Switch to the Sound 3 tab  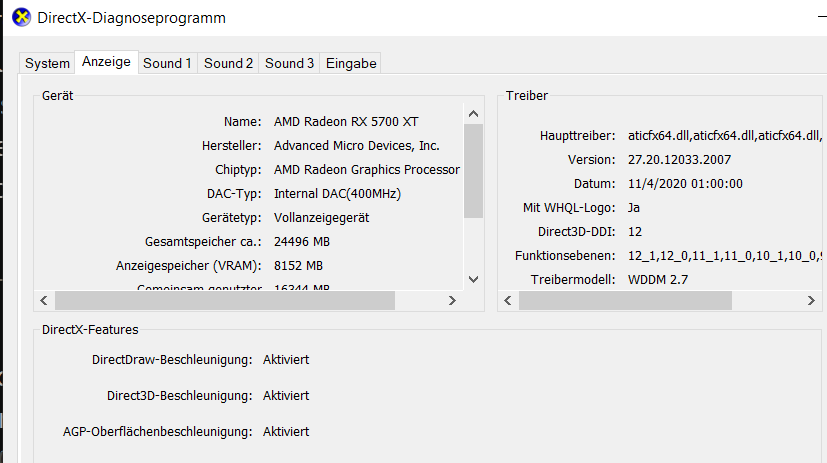point(289,63)
